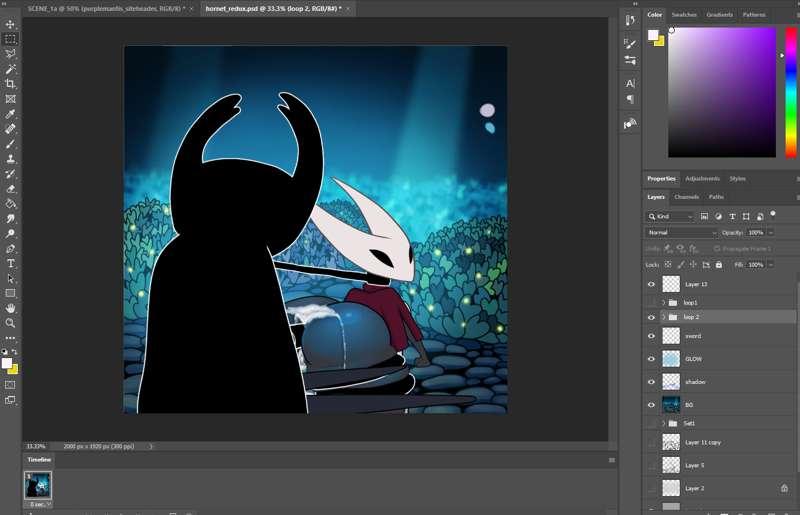The height and width of the screenshot is (515, 800).
Task: Select the Smudge tool
Action: [10, 218]
